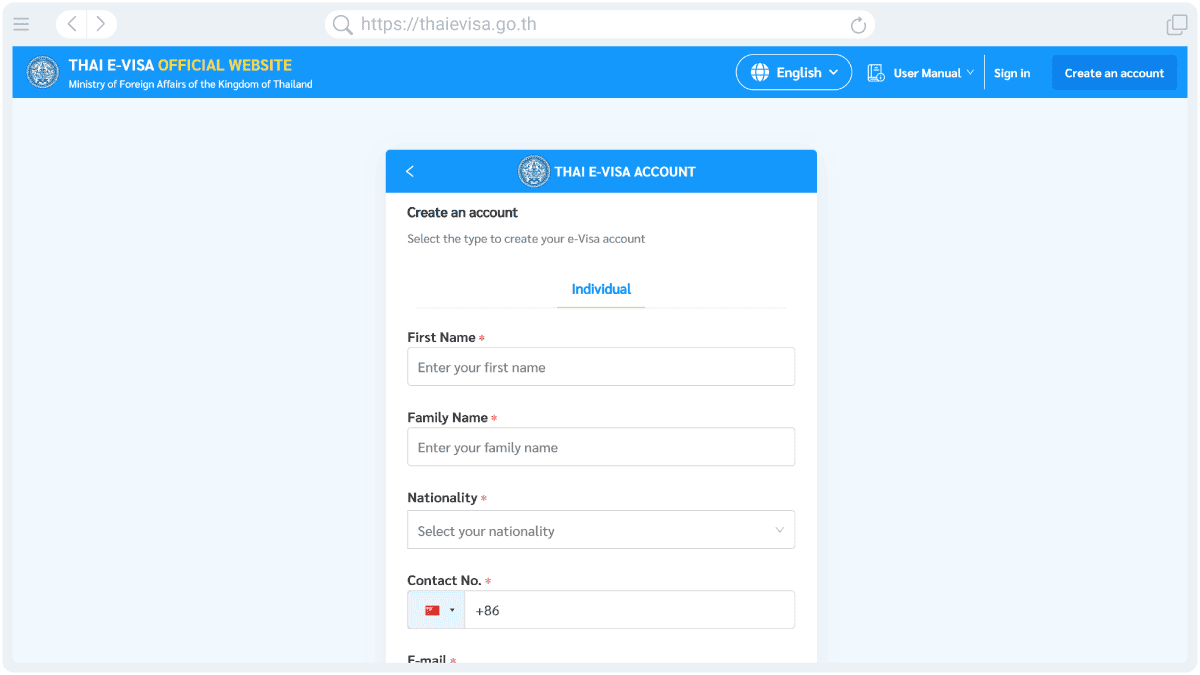Open the country code flag dropdown
The height and width of the screenshot is (675, 1200).
[x=436, y=609]
